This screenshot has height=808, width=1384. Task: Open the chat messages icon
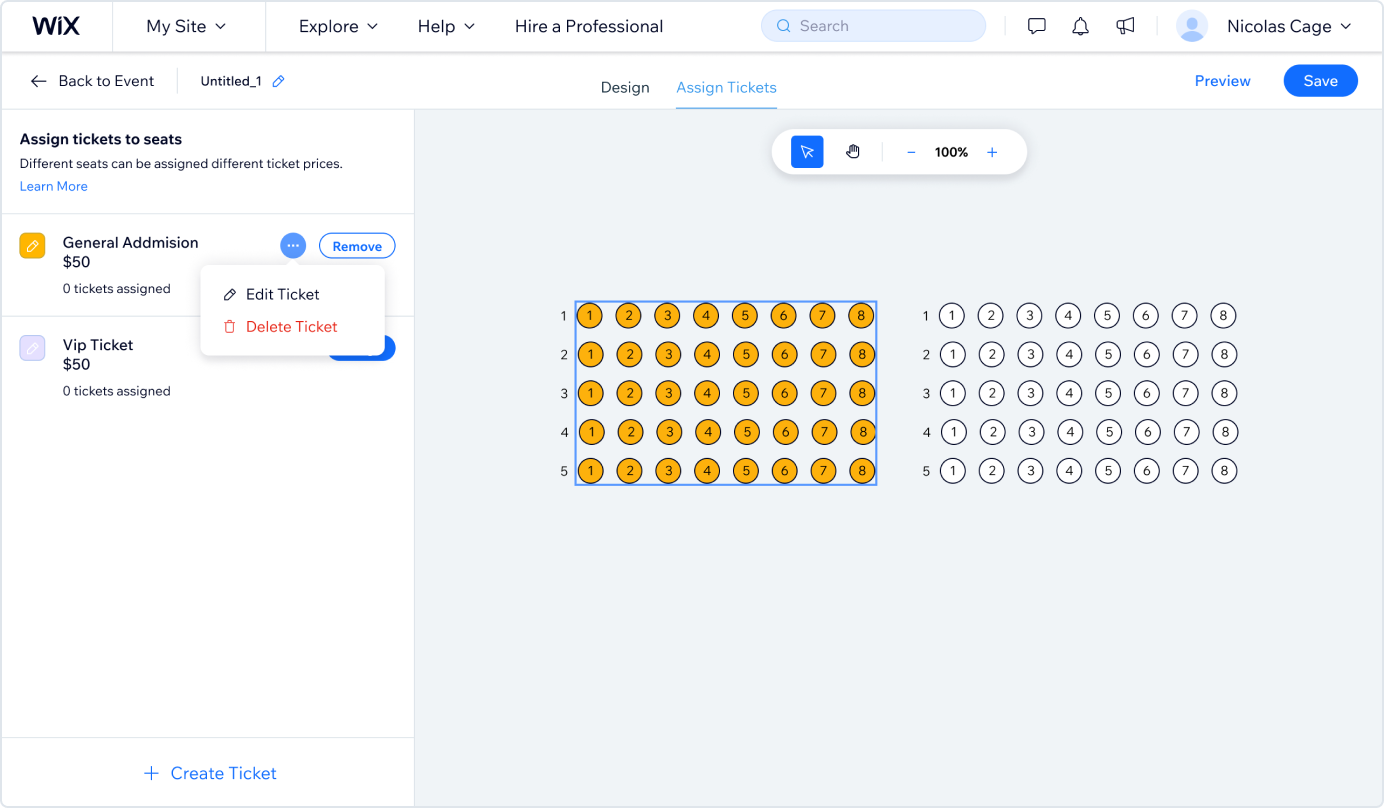point(1037,27)
